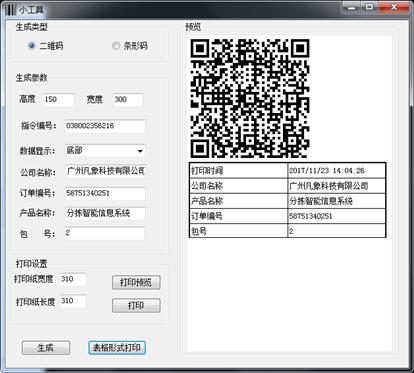The height and width of the screenshot is (373, 414).
Task: Click the 包号 input field
Action: [105, 233]
